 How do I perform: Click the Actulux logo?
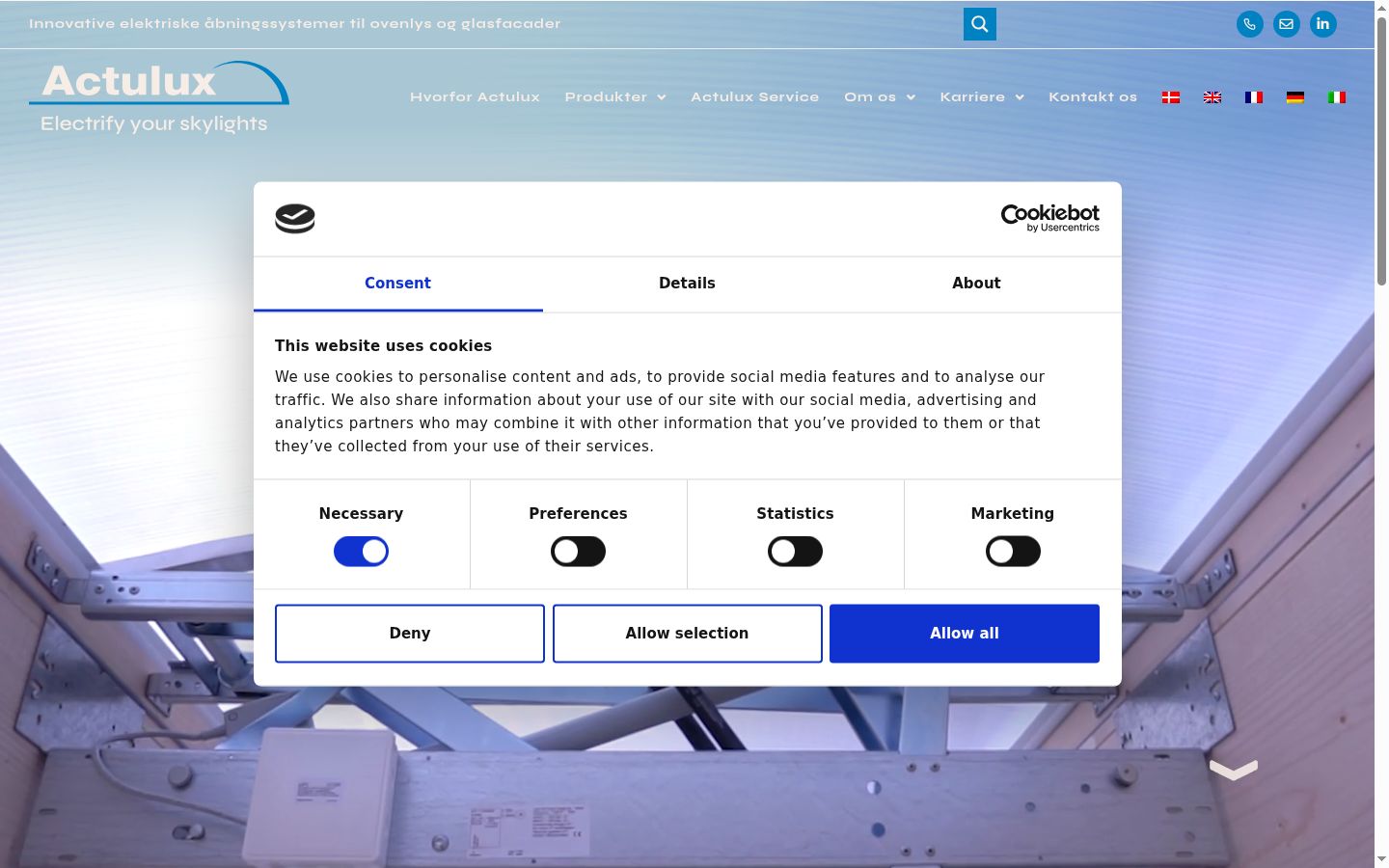pyautogui.click(x=159, y=96)
